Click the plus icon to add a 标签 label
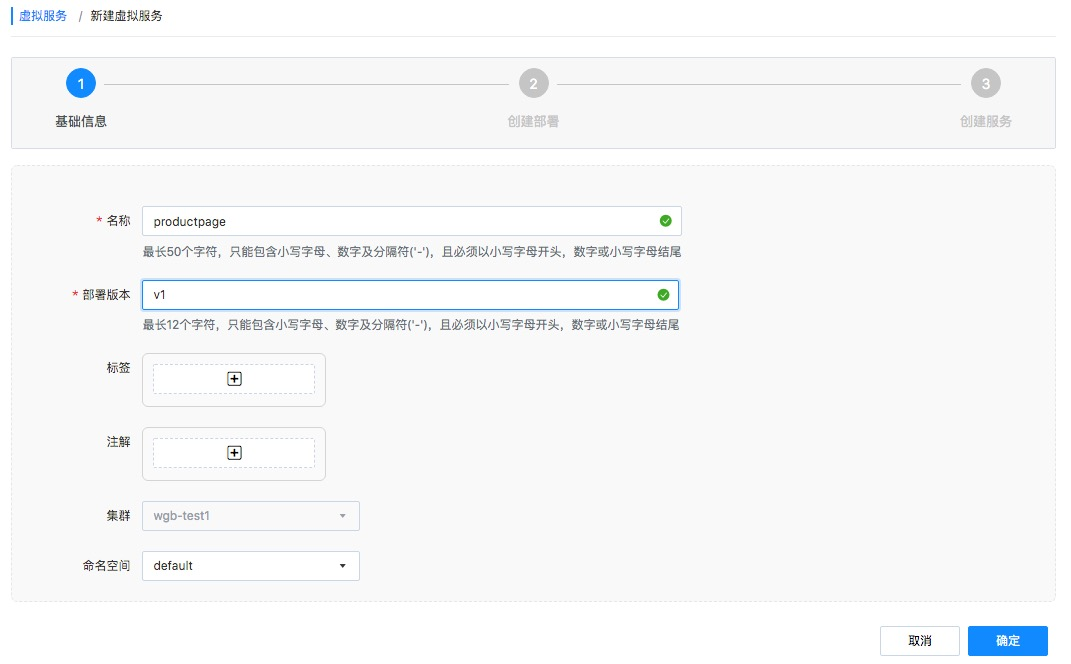The height and width of the screenshot is (664, 1071). pos(234,379)
